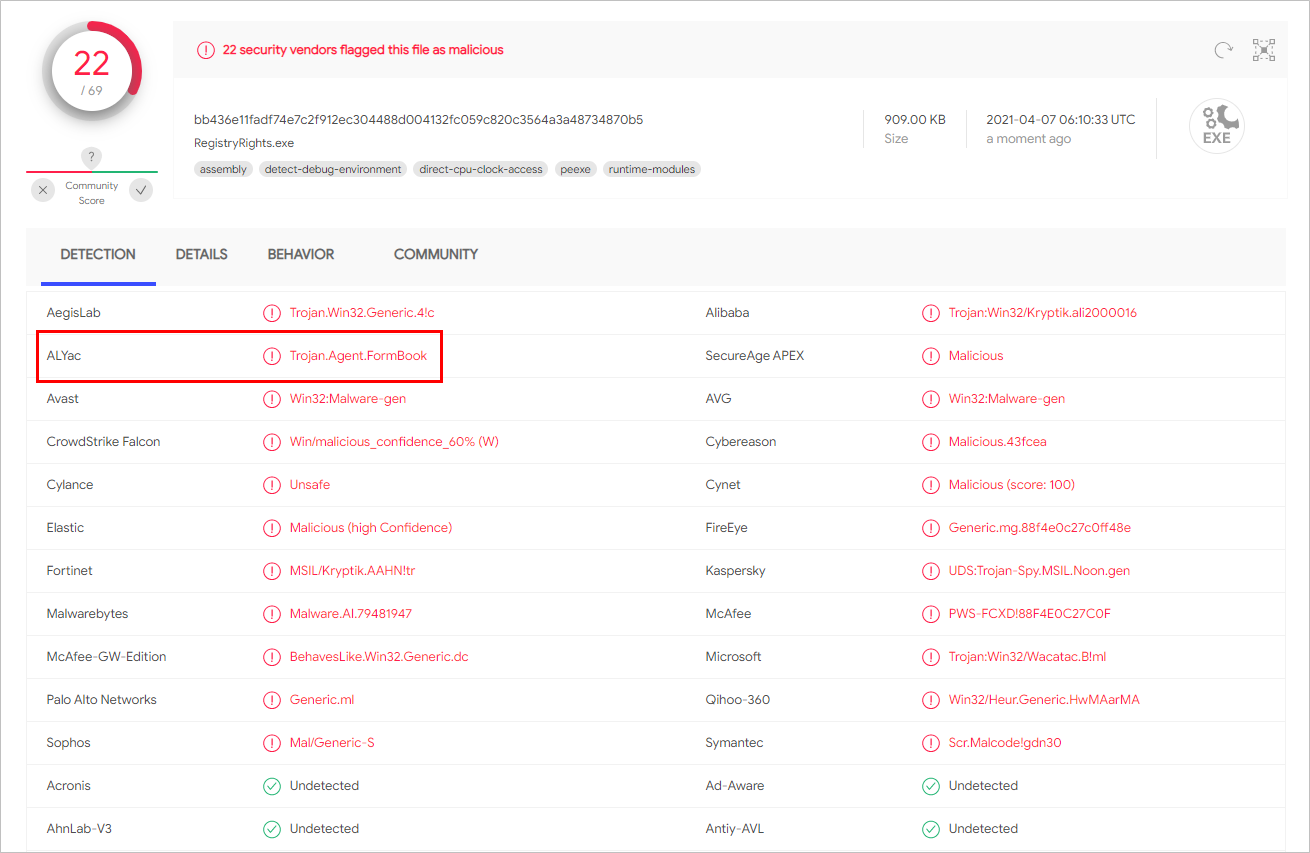Click the warning icon in Microsoft row
The image size is (1310, 853).
(x=931, y=657)
